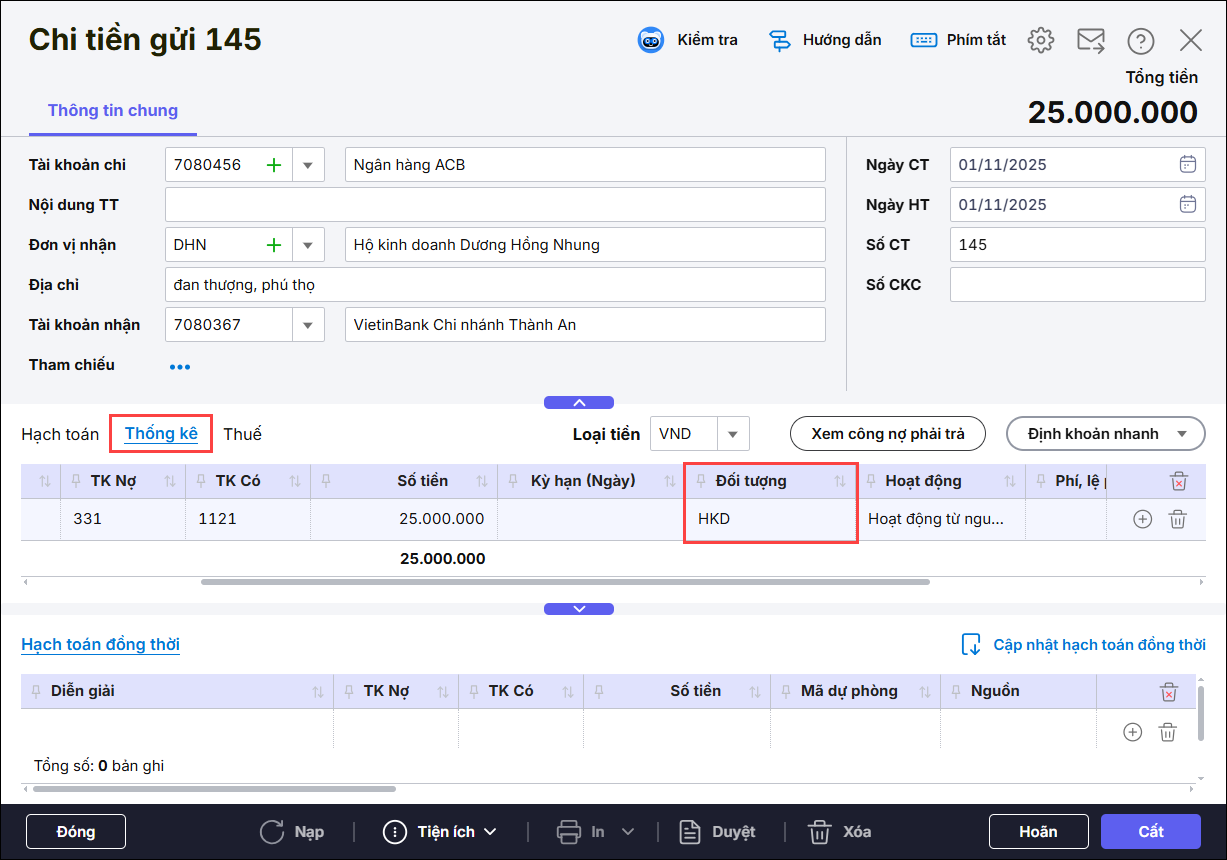
Task: Open the help question mark icon
Action: pos(1140,40)
